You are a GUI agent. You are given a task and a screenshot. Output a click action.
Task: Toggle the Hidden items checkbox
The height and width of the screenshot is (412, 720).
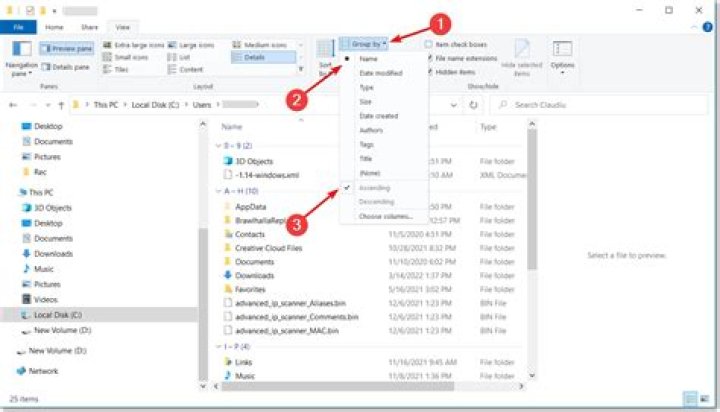[x=429, y=72]
